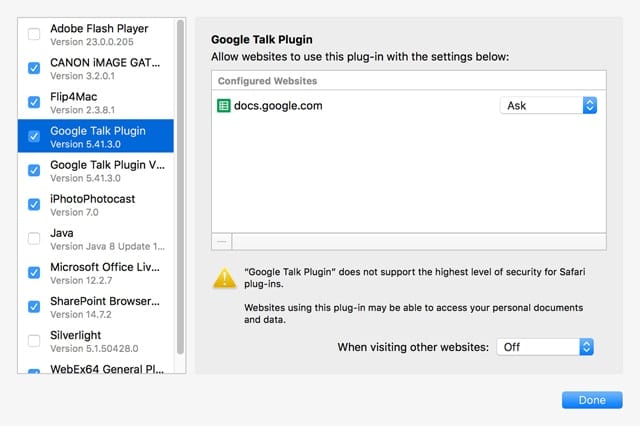Click the yellow warning triangle icon
640x426 pixels.
pos(224,279)
